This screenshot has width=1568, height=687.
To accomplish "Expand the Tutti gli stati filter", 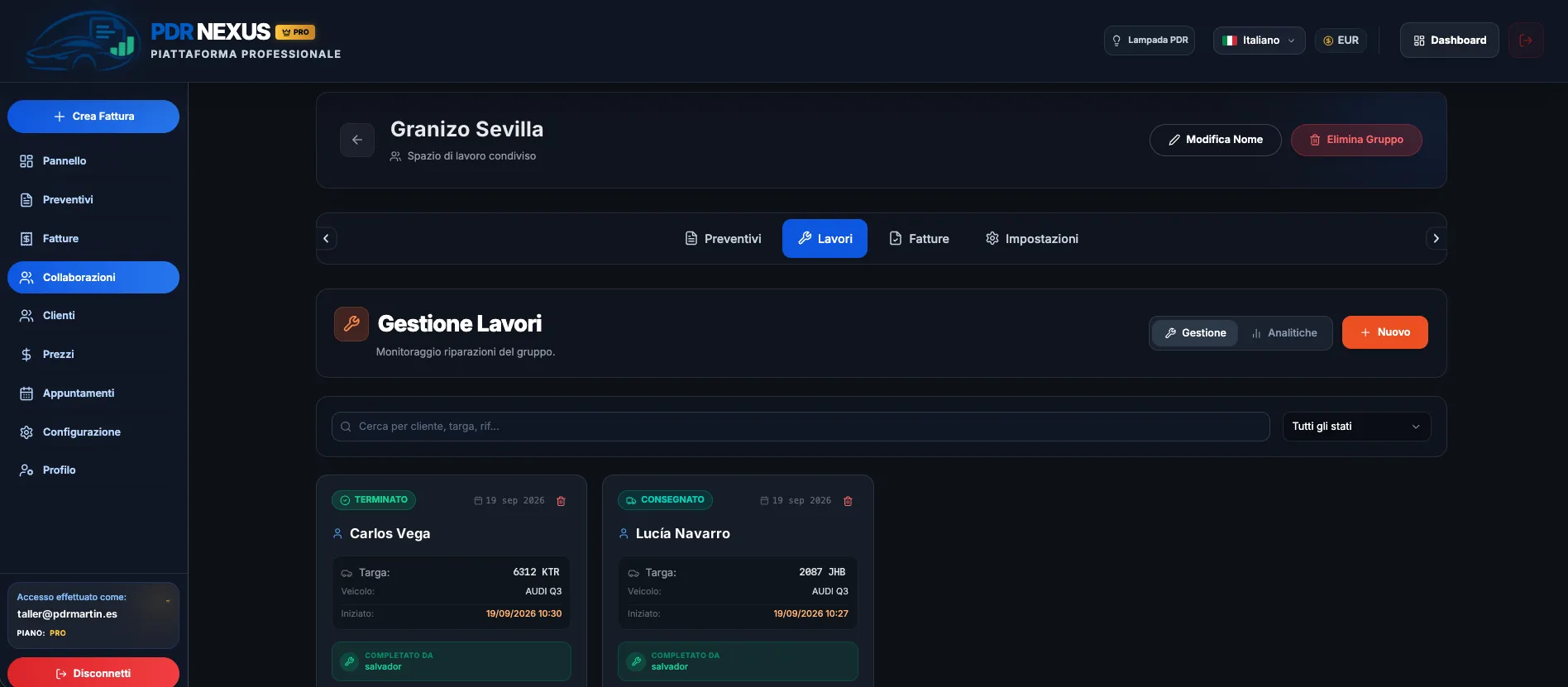I will click(1356, 427).
